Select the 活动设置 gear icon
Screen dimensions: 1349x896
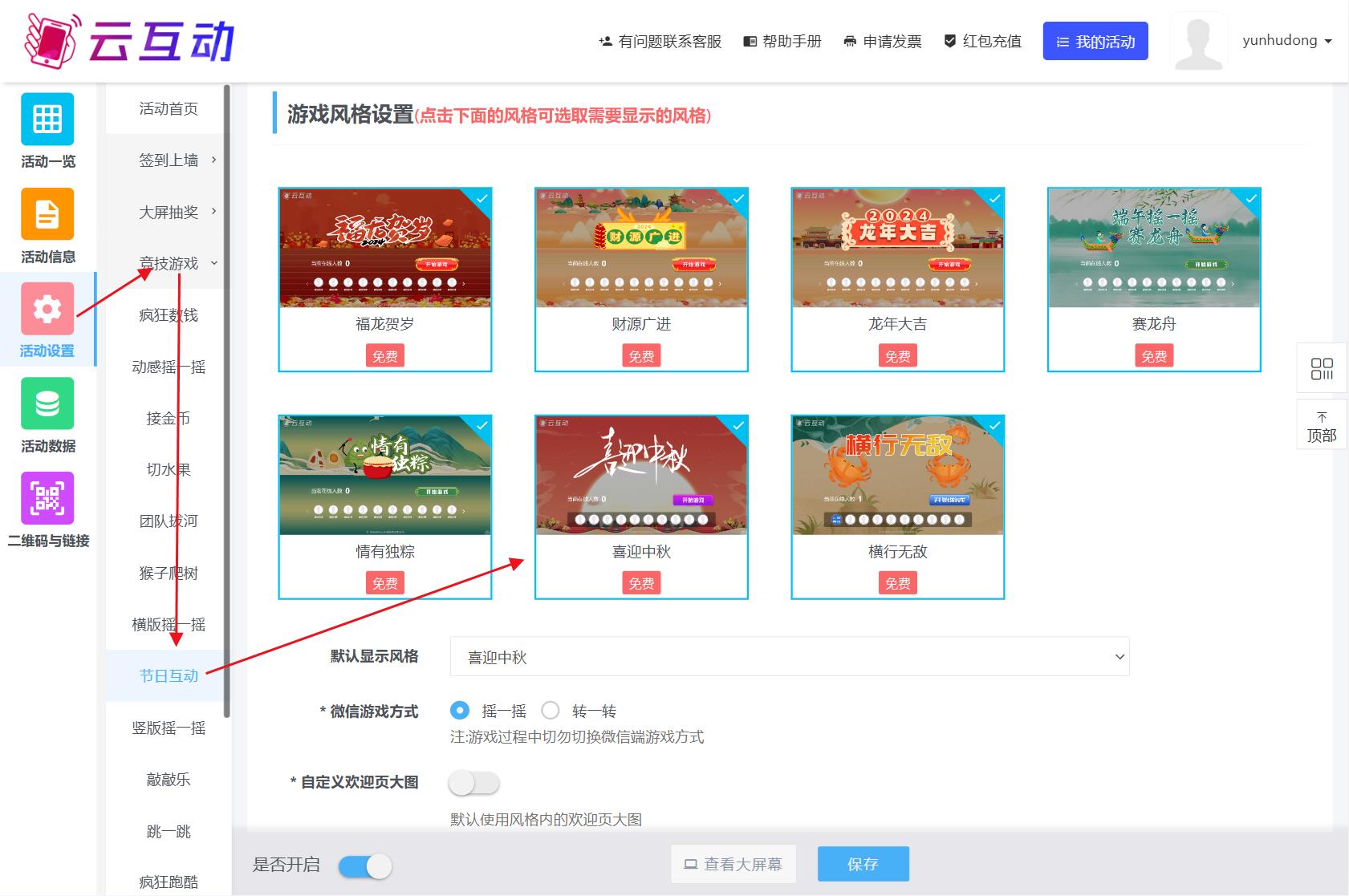point(47,308)
